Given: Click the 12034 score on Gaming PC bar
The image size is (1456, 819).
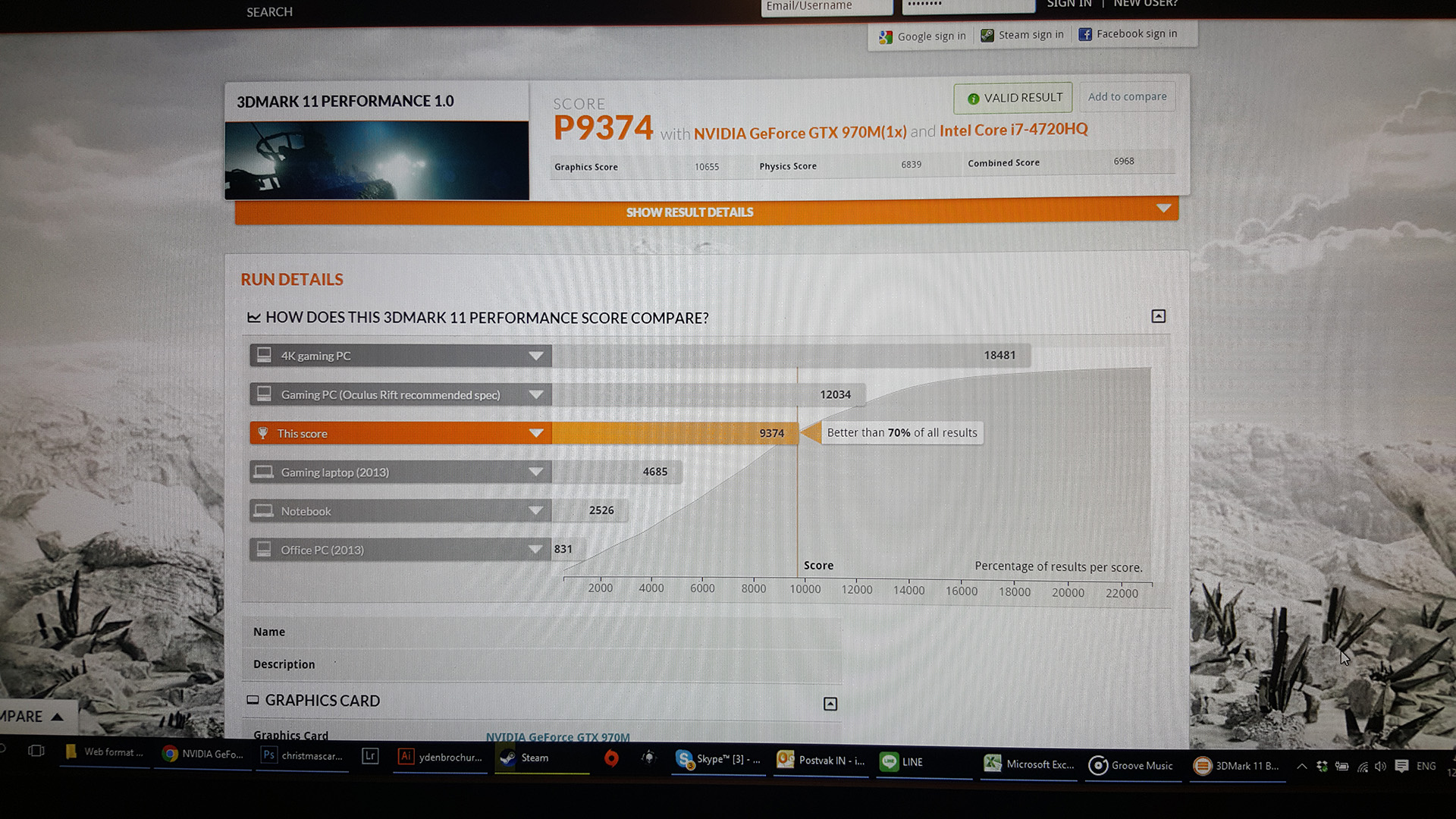Looking at the screenshot, I should (835, 394).
